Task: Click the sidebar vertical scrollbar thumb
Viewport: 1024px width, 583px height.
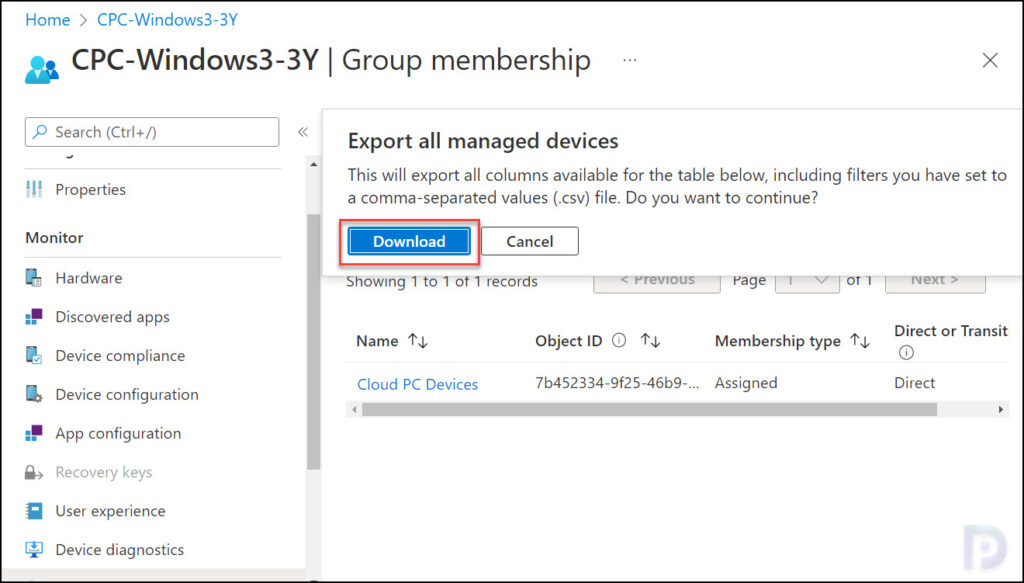Action: [313, 341]
